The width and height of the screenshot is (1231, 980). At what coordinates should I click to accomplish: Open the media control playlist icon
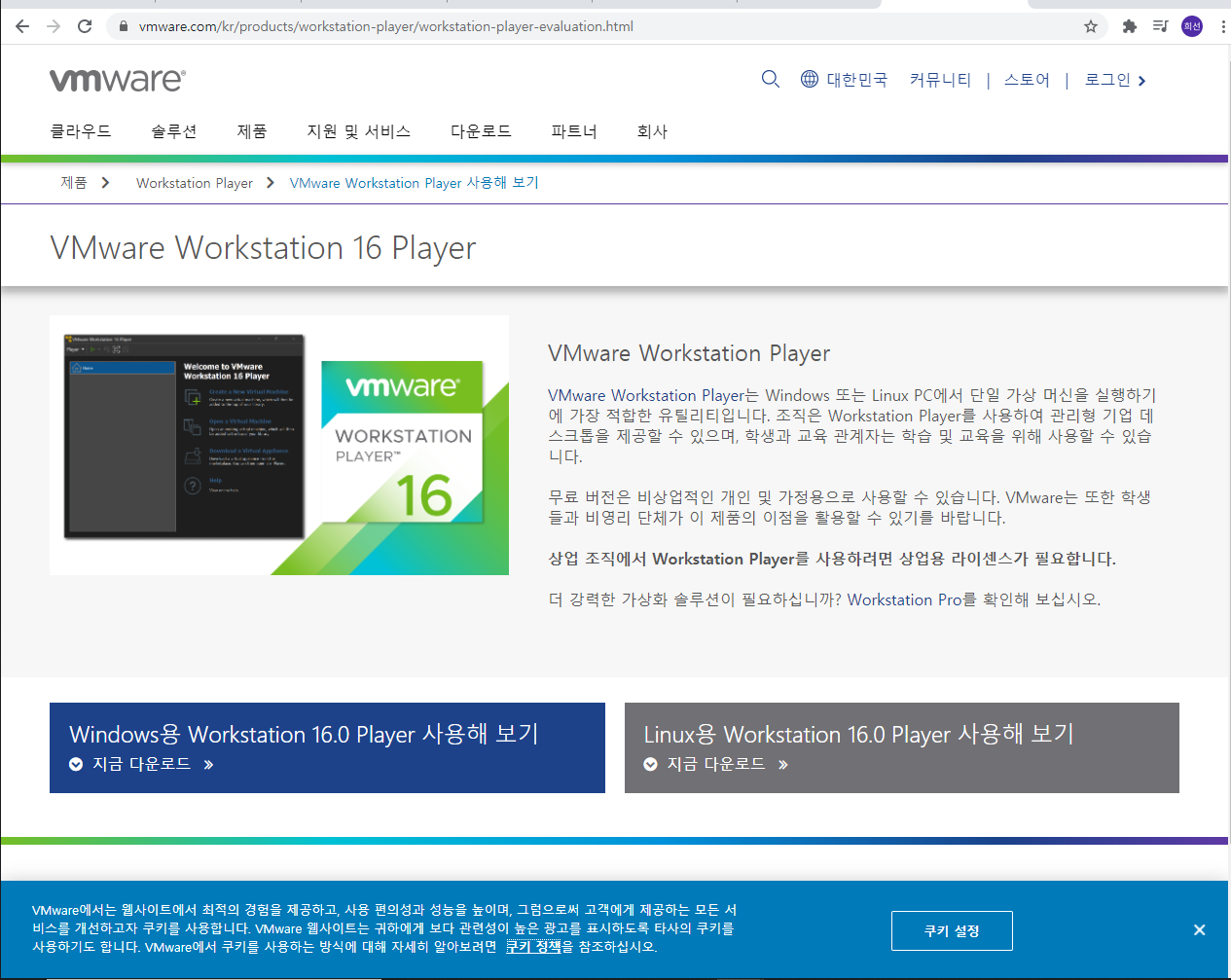click(x=1160, y=26)
